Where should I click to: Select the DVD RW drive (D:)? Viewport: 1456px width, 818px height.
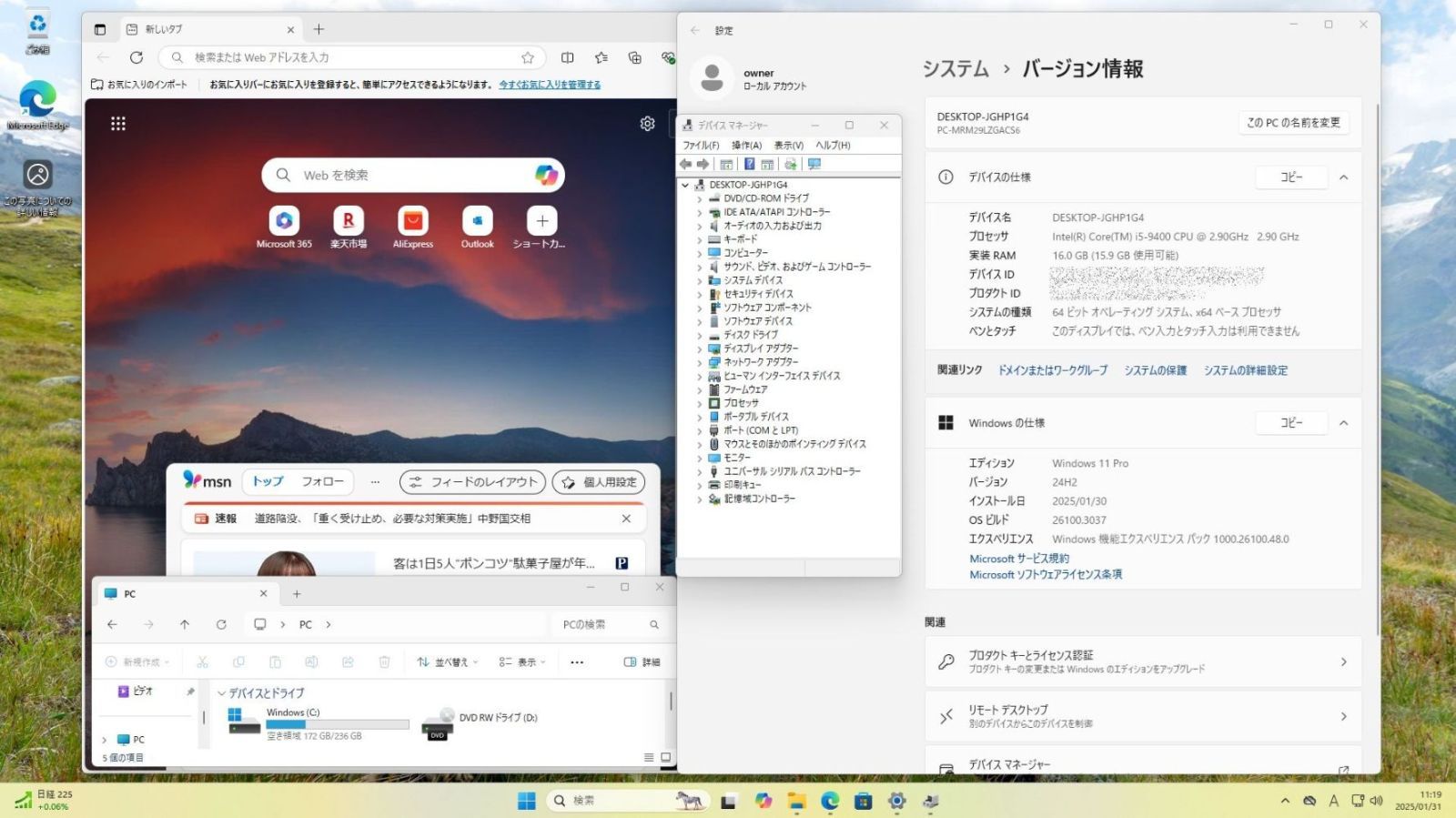click(480, 724)
